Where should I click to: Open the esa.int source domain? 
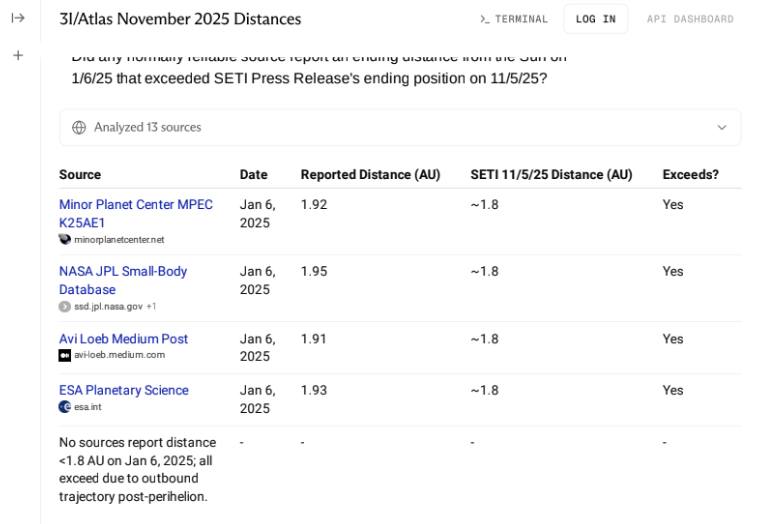[88, 407]
